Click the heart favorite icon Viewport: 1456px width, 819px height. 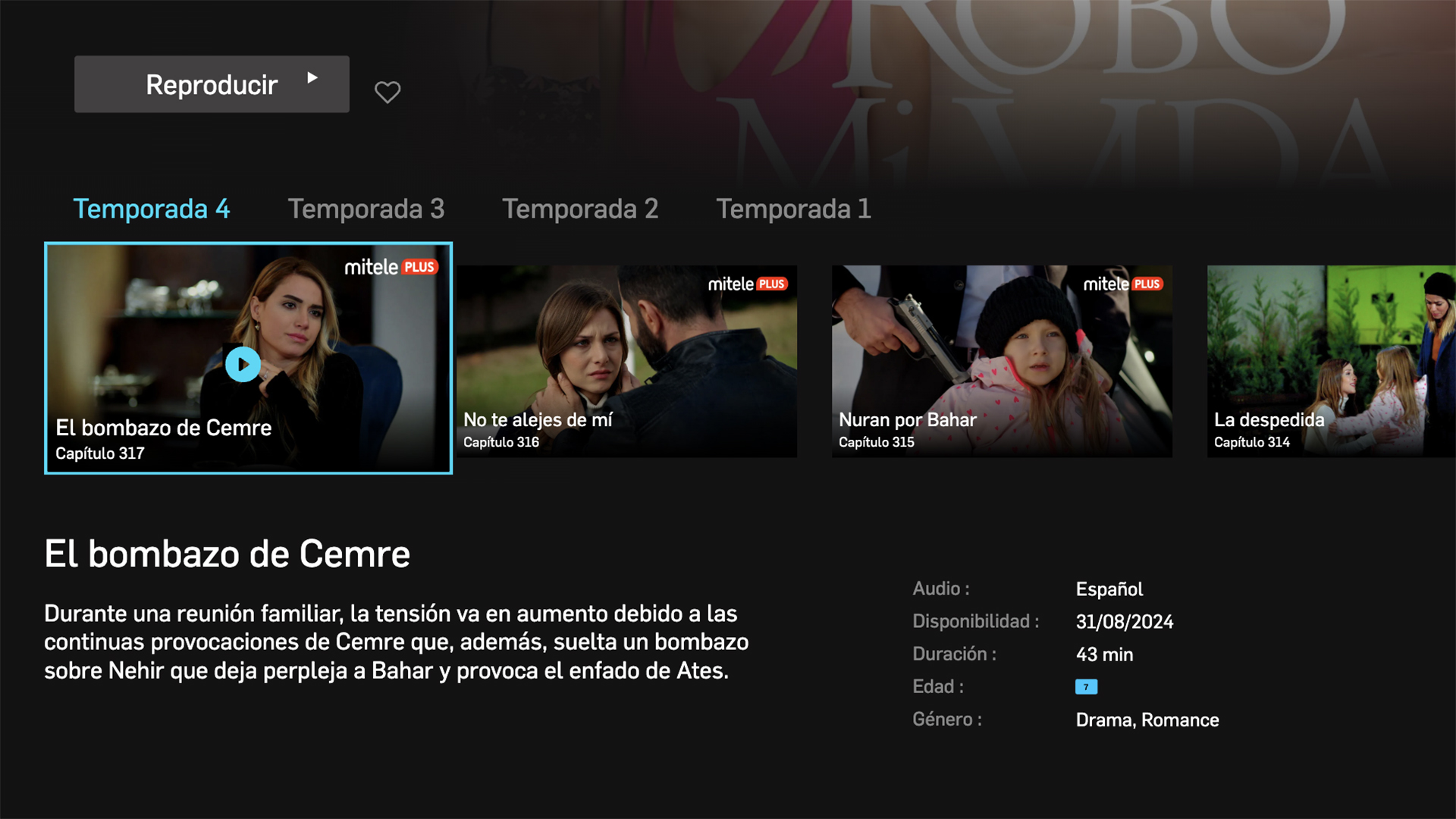(387, 93)
